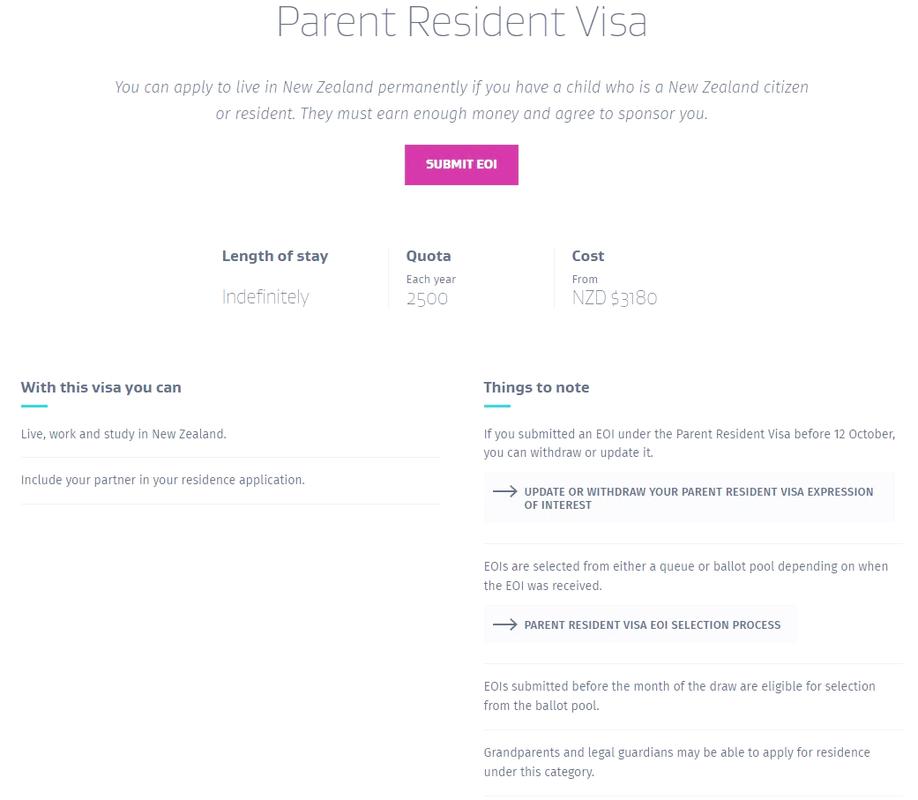Click the Quota label
Screen dimensions: 918x800
coord(428,256)
